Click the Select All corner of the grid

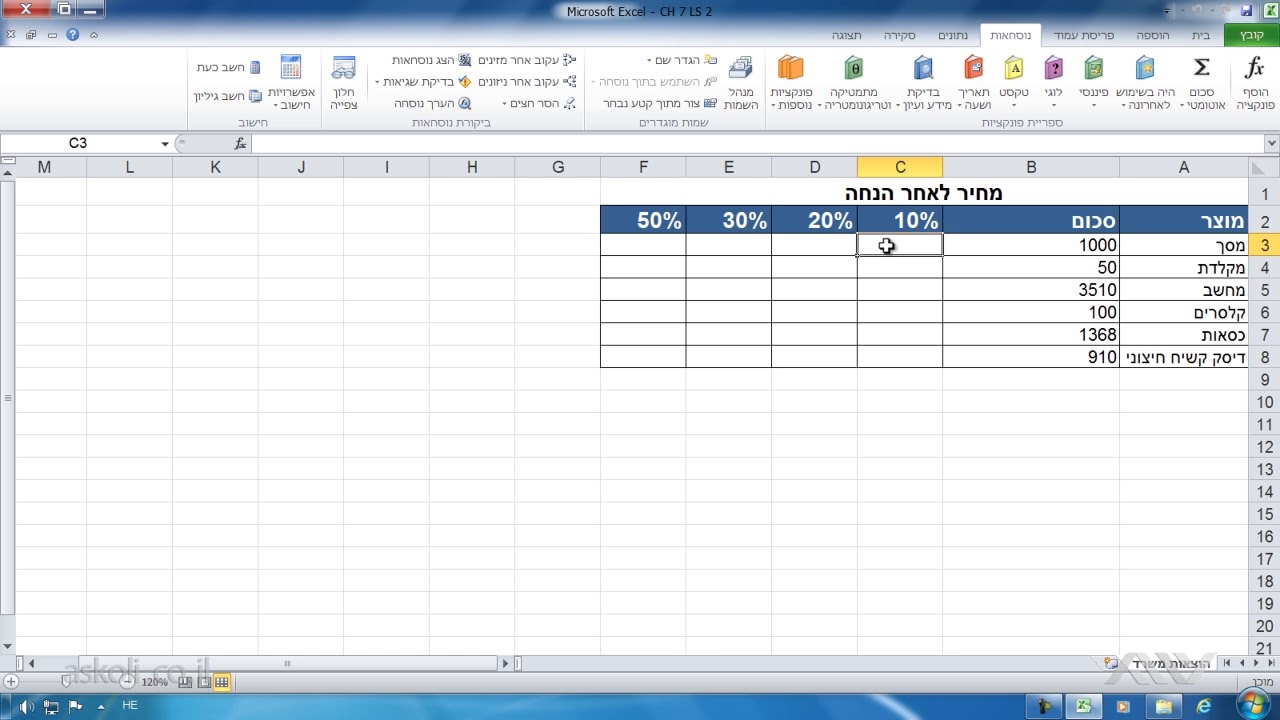pyautogui.click(x=1261, y=167)
